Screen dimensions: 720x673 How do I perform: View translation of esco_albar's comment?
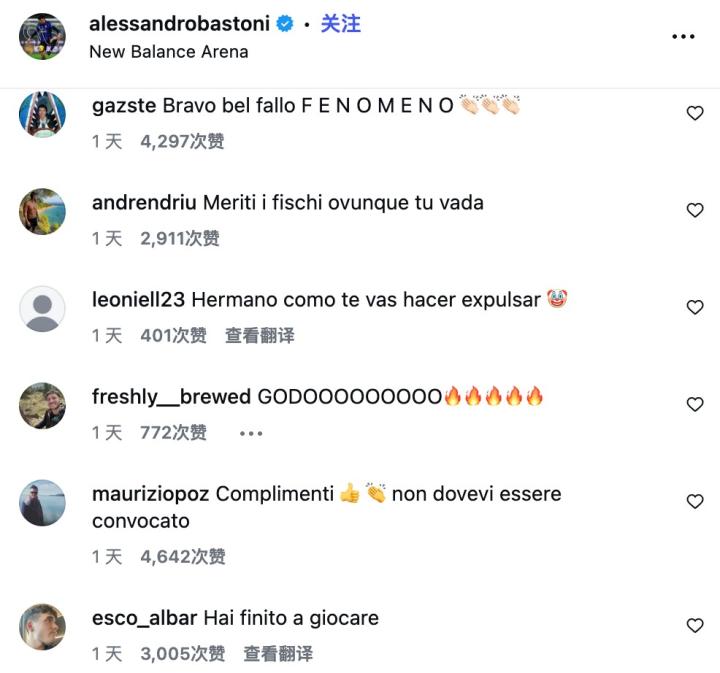[x=278, y=654]
